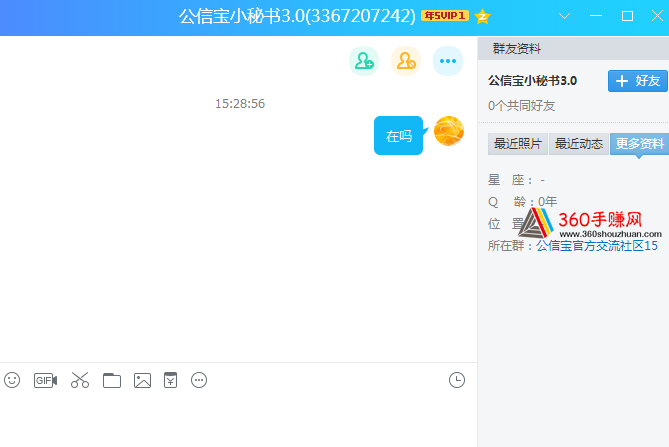Click the GIF video icon
The image size is (669, 447).
[x=45, y=380]
